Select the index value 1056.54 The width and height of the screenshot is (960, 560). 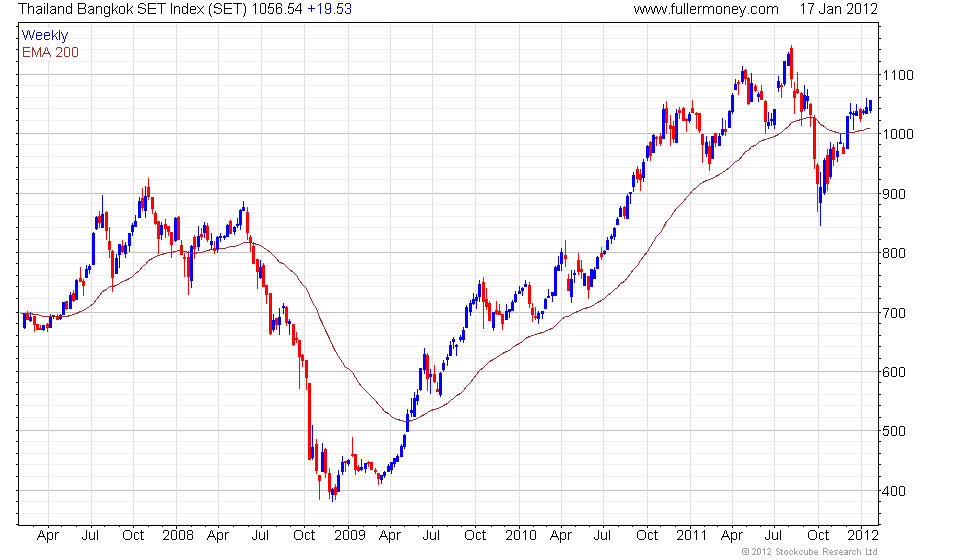point(277,9)
